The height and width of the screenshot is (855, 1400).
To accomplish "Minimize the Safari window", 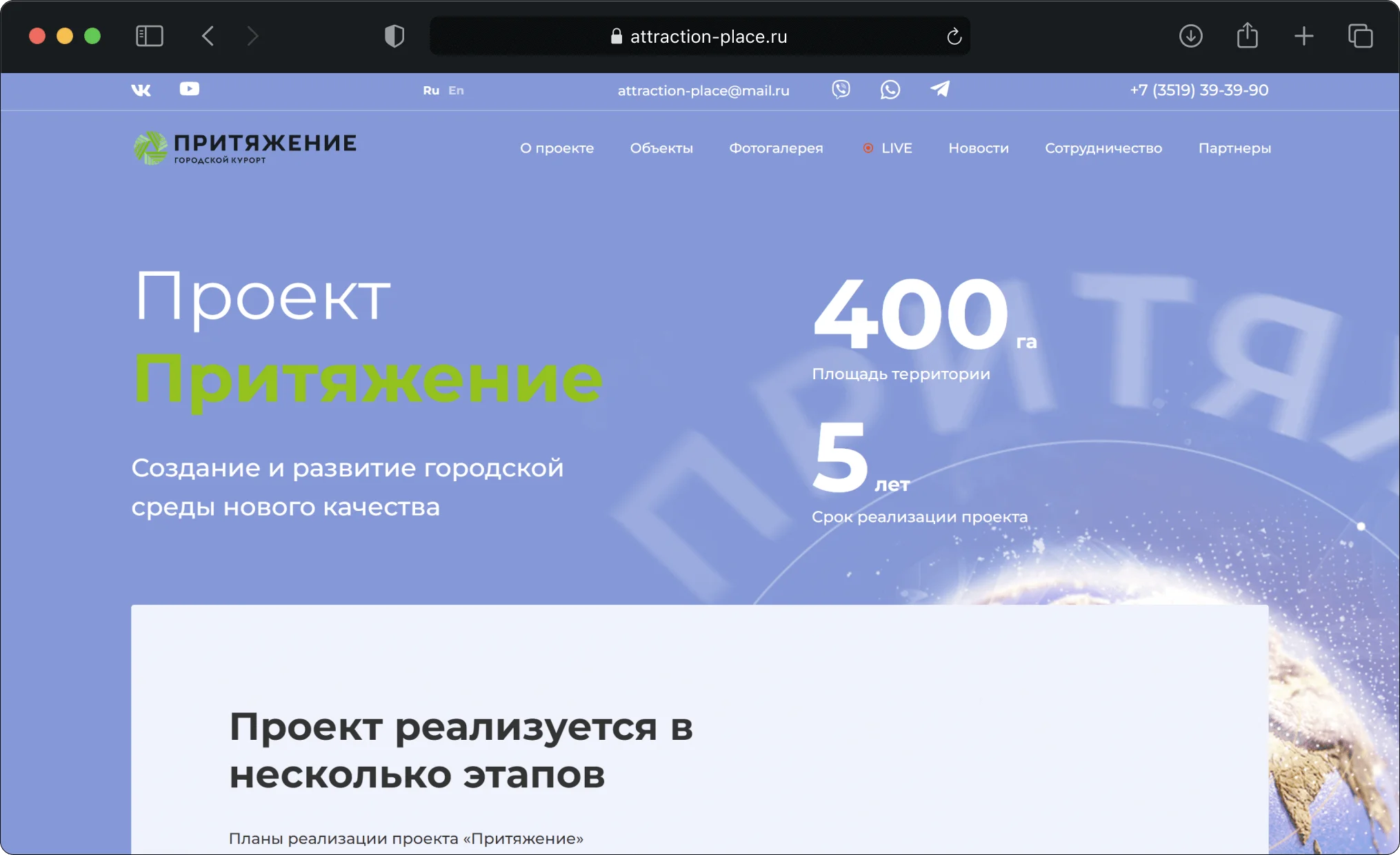I will click(65, 36).
